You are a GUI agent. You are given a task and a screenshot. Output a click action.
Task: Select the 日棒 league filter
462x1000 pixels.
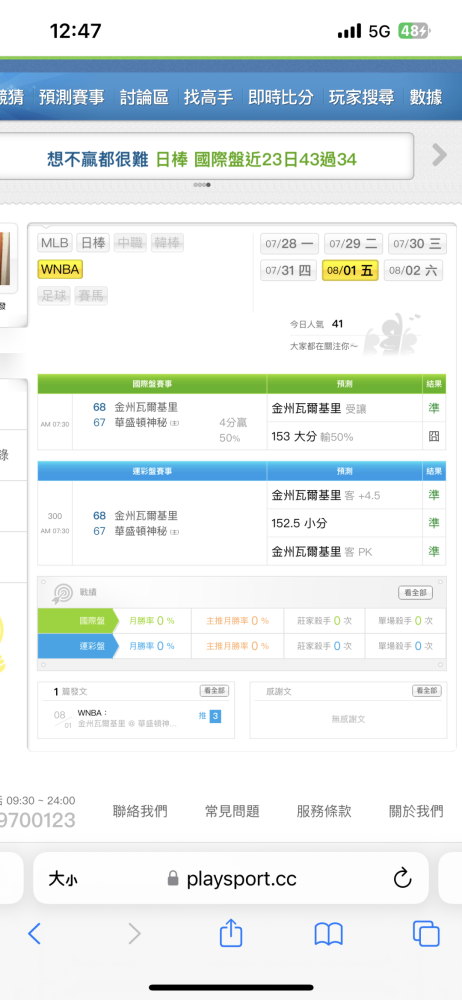pos(93,243)
